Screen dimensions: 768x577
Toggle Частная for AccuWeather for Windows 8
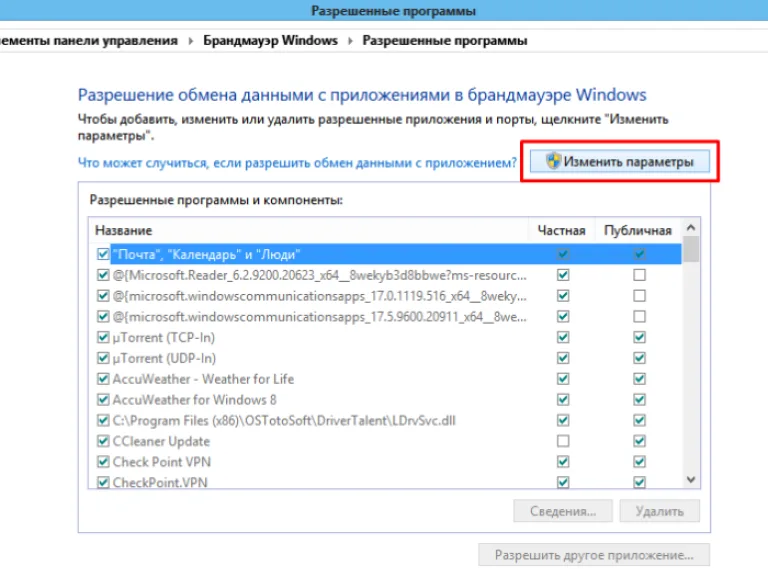563,400
